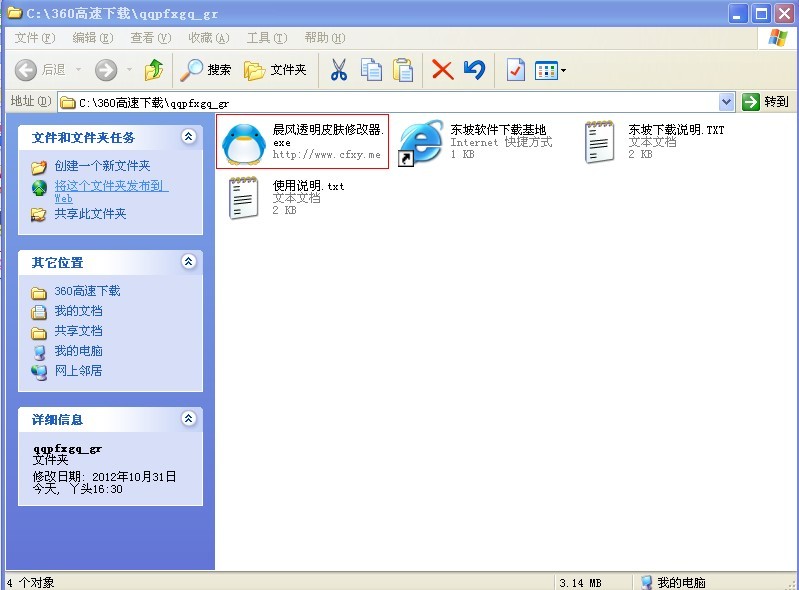The height and width of the screenshot is (590, 799).
Task: Select the 东坡软件下载基地 Internet shortcut icon
Action: pos(420,143)
